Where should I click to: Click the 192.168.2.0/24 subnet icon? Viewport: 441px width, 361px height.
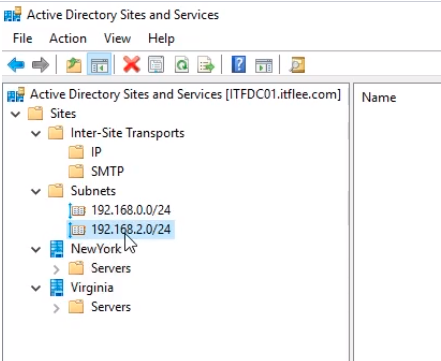pyautogui.click(x=77, y=230)
